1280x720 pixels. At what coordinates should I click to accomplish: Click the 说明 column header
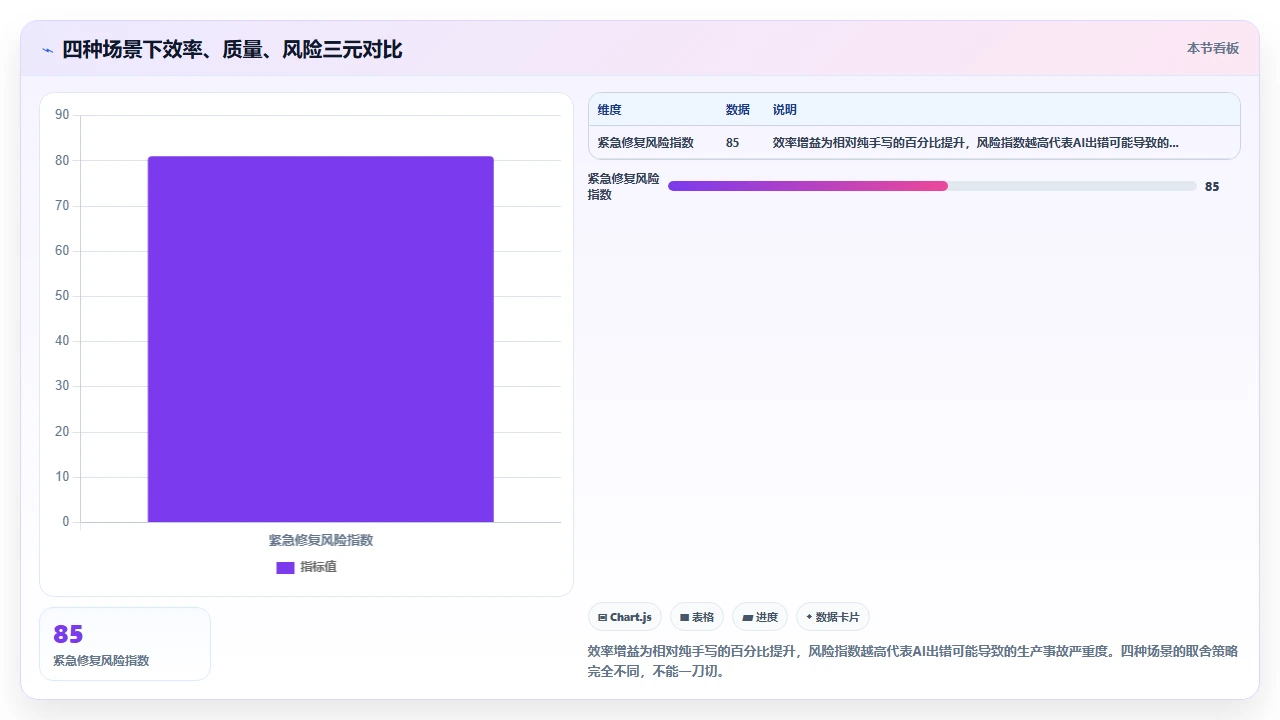pos(785,110)
